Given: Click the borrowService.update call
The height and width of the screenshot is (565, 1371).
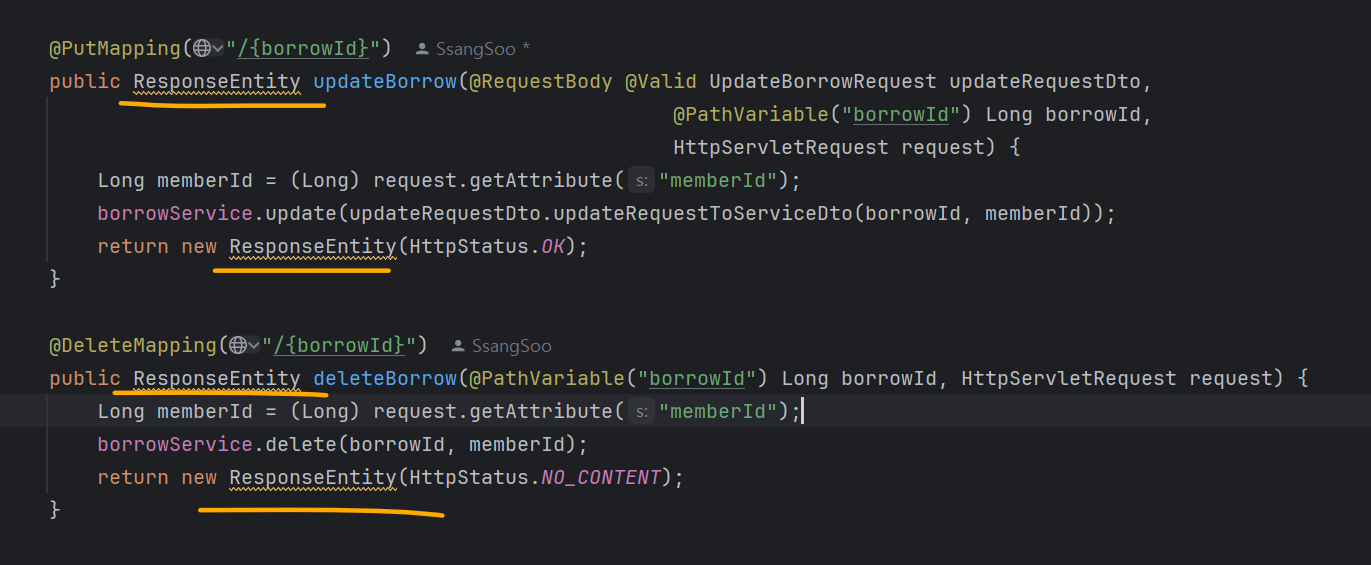Looking at the screenshot, I should [217, 213].
